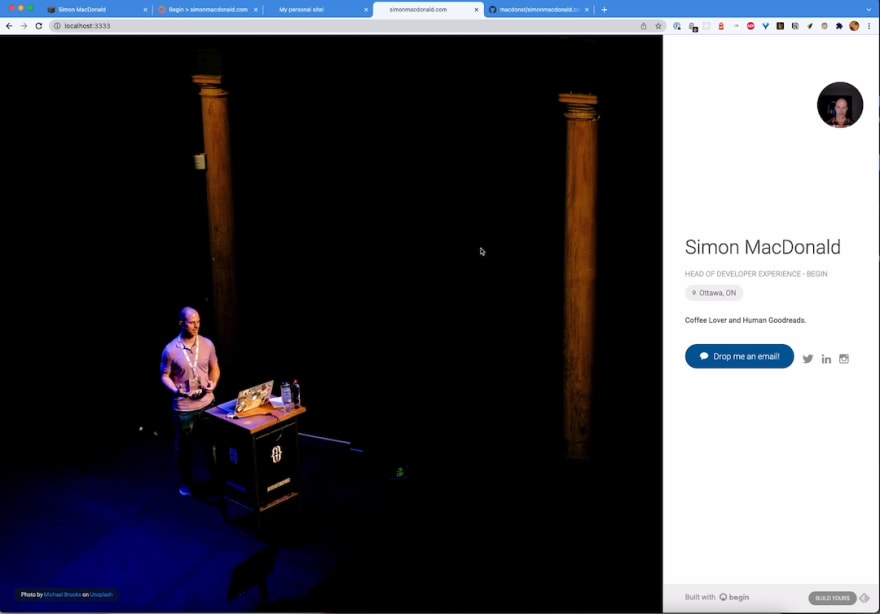Open Chrome's three-dot menu
Screen dimensions: 880x614
[x=869, y=26]
